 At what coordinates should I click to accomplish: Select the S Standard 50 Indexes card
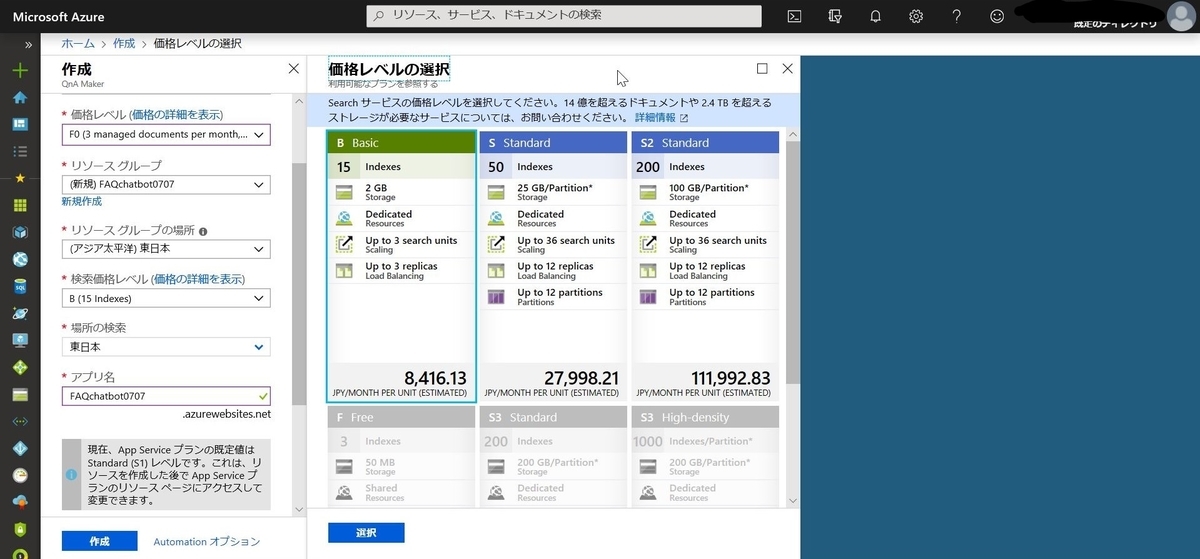[553, 266]
